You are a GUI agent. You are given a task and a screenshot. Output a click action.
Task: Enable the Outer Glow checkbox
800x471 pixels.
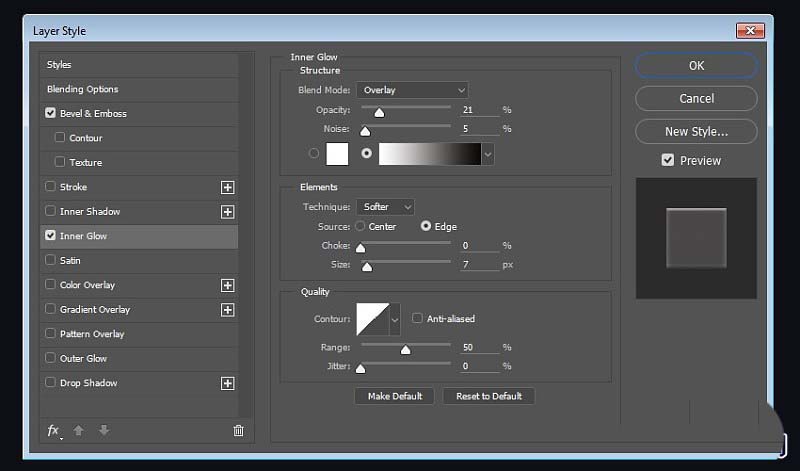point(50,358)
